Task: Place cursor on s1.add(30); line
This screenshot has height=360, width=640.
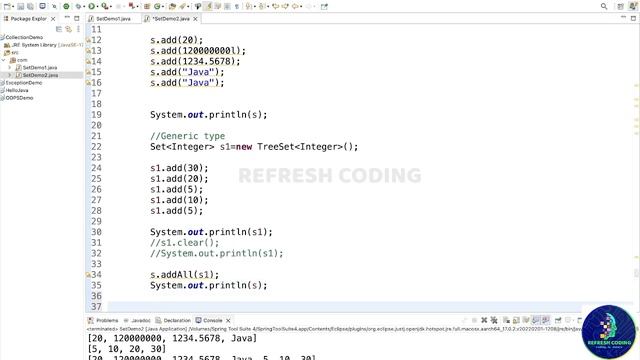Action: tap(179, 168)
